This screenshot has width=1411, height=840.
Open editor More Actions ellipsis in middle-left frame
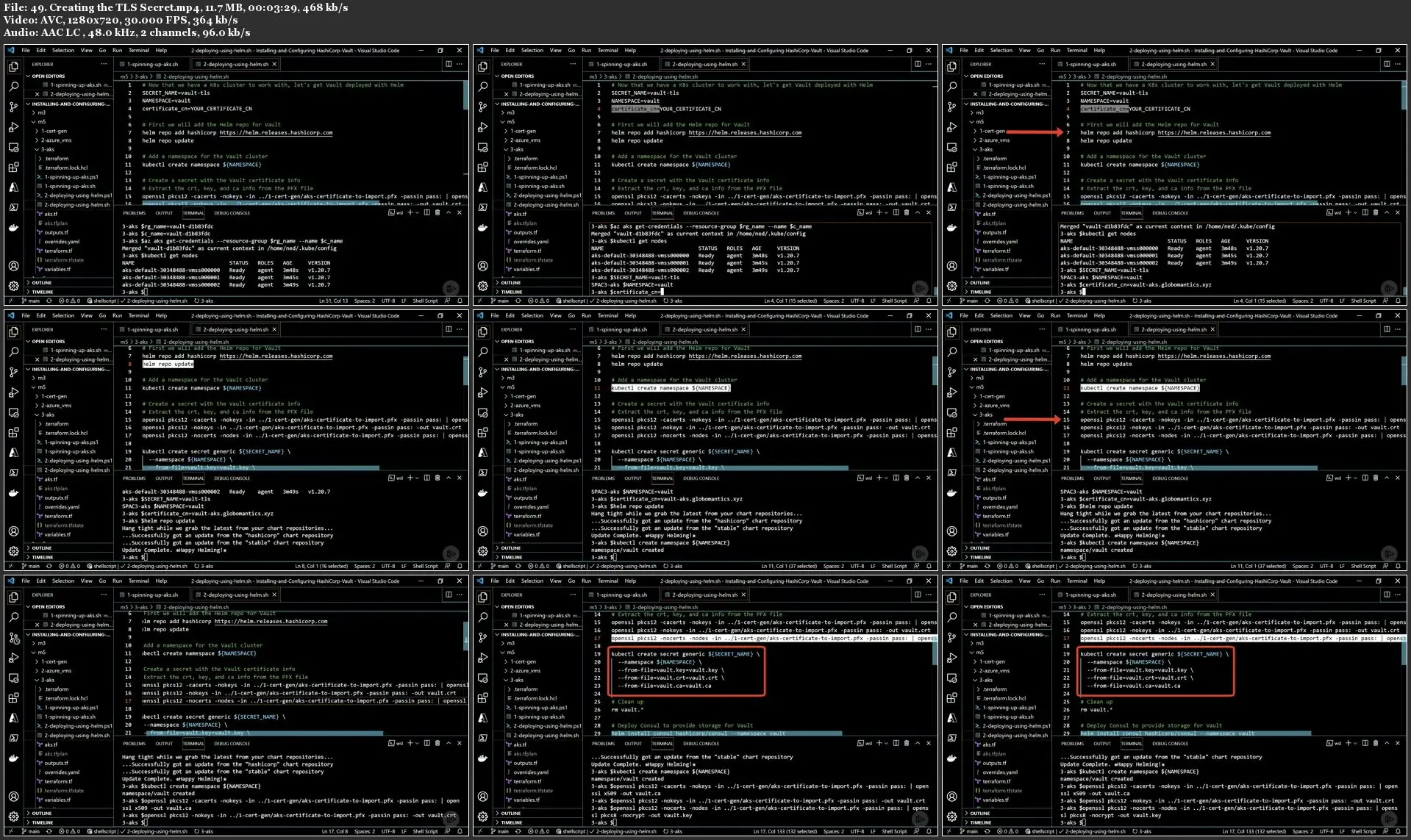click(x=460, y=329)
